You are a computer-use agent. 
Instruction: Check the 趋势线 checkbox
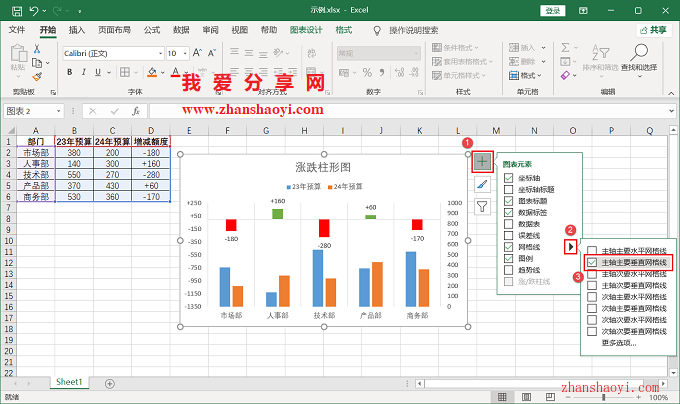click(x=509, y=270)
